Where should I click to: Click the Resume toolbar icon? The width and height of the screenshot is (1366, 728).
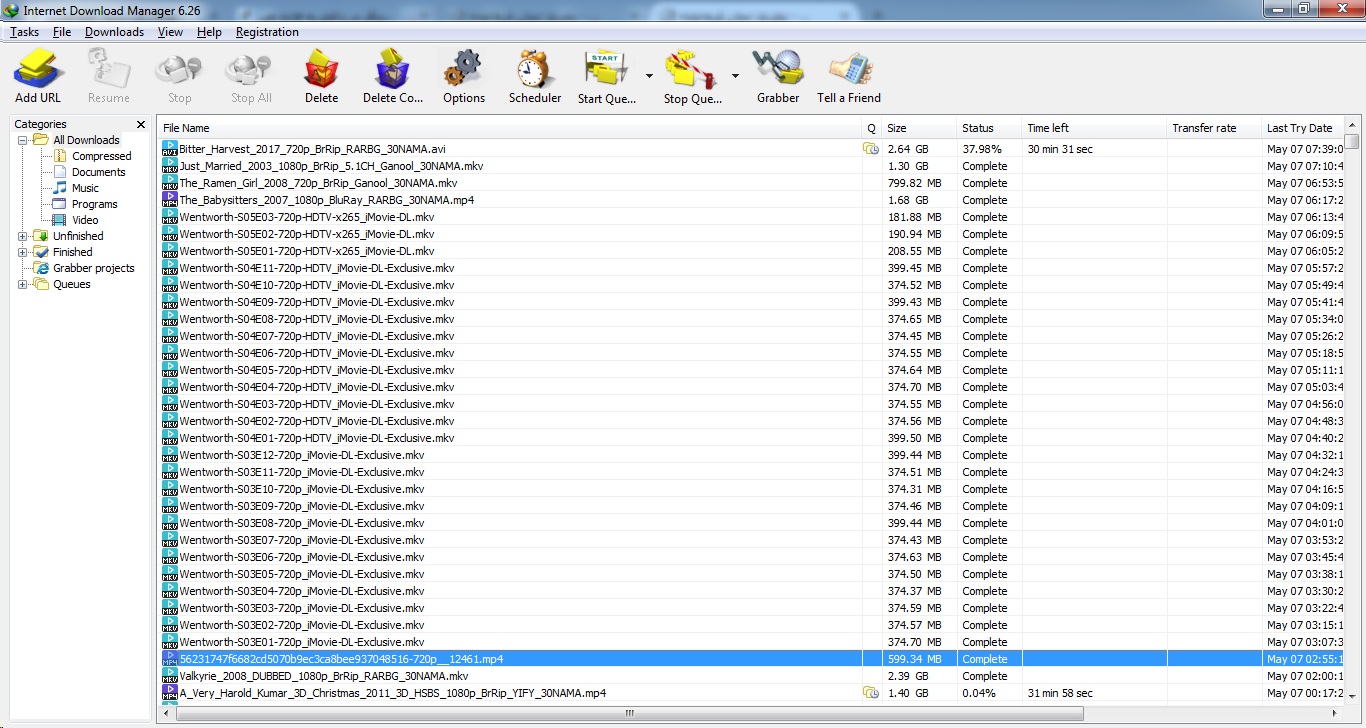pos(108,69)
